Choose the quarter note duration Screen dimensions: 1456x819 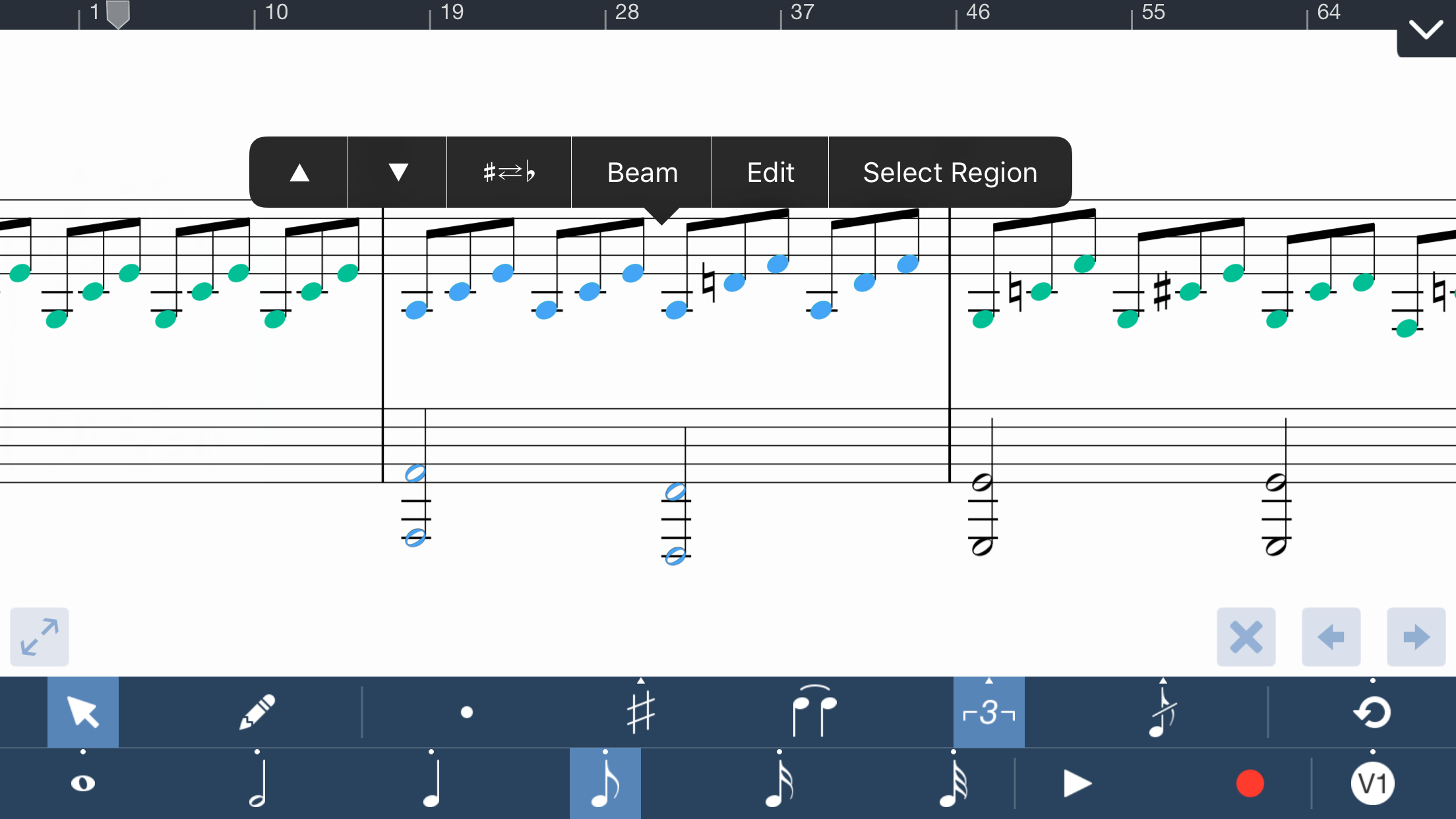tap(431, 783)
